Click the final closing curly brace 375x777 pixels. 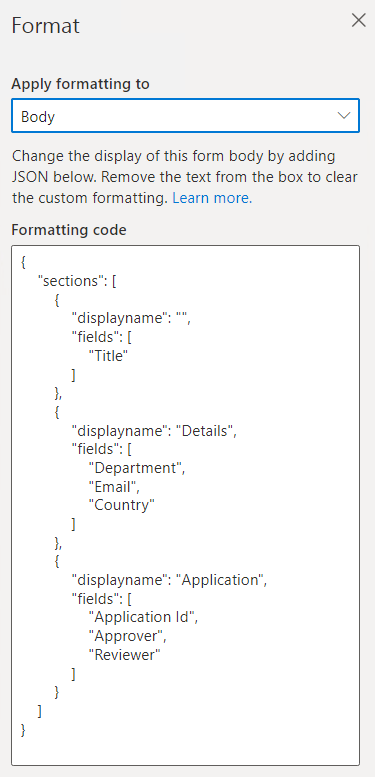(23, 730)
